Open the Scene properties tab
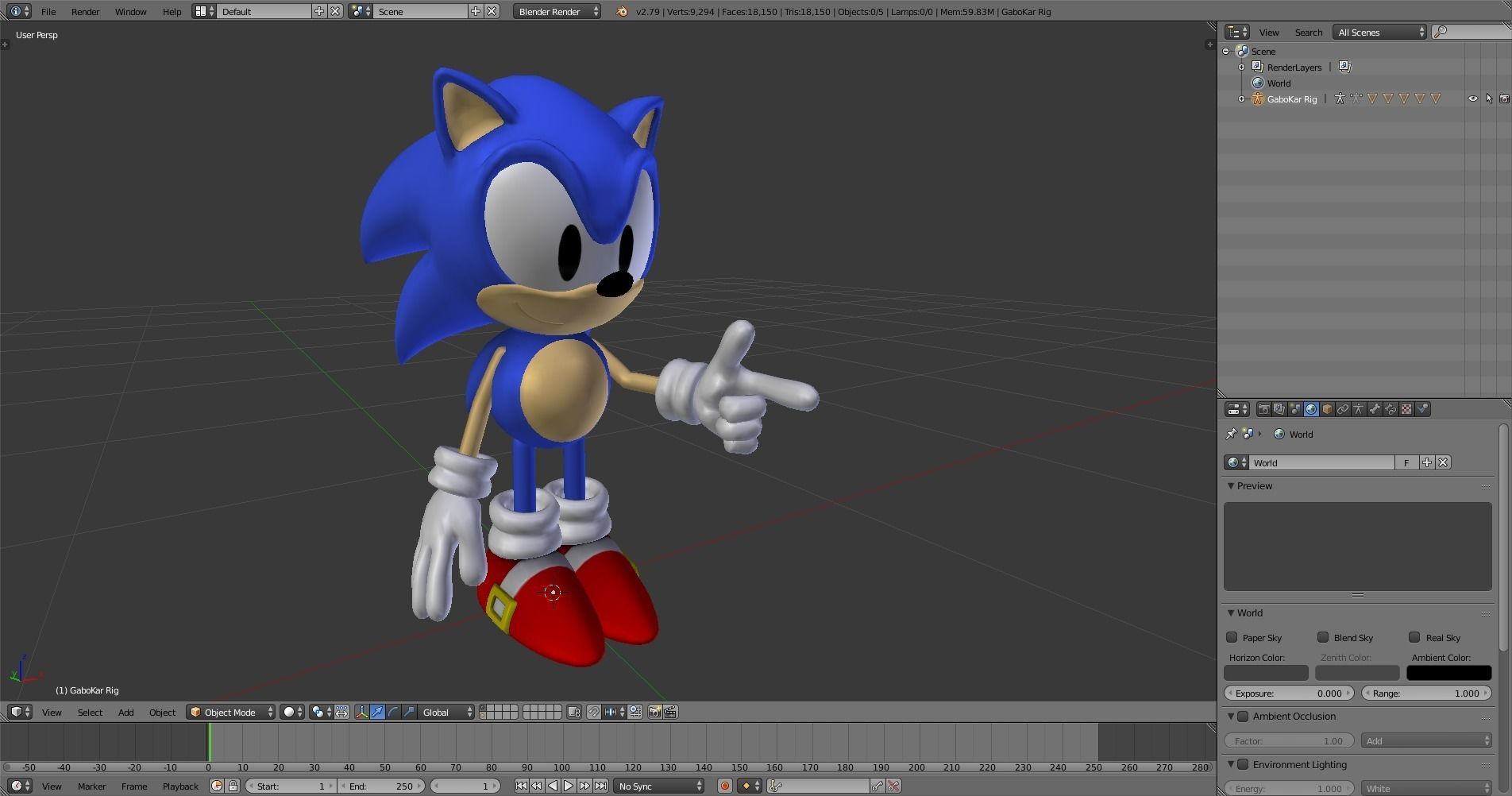Image resolution: width=1512 pixels, height=796 pixels. coord(1295,409)
